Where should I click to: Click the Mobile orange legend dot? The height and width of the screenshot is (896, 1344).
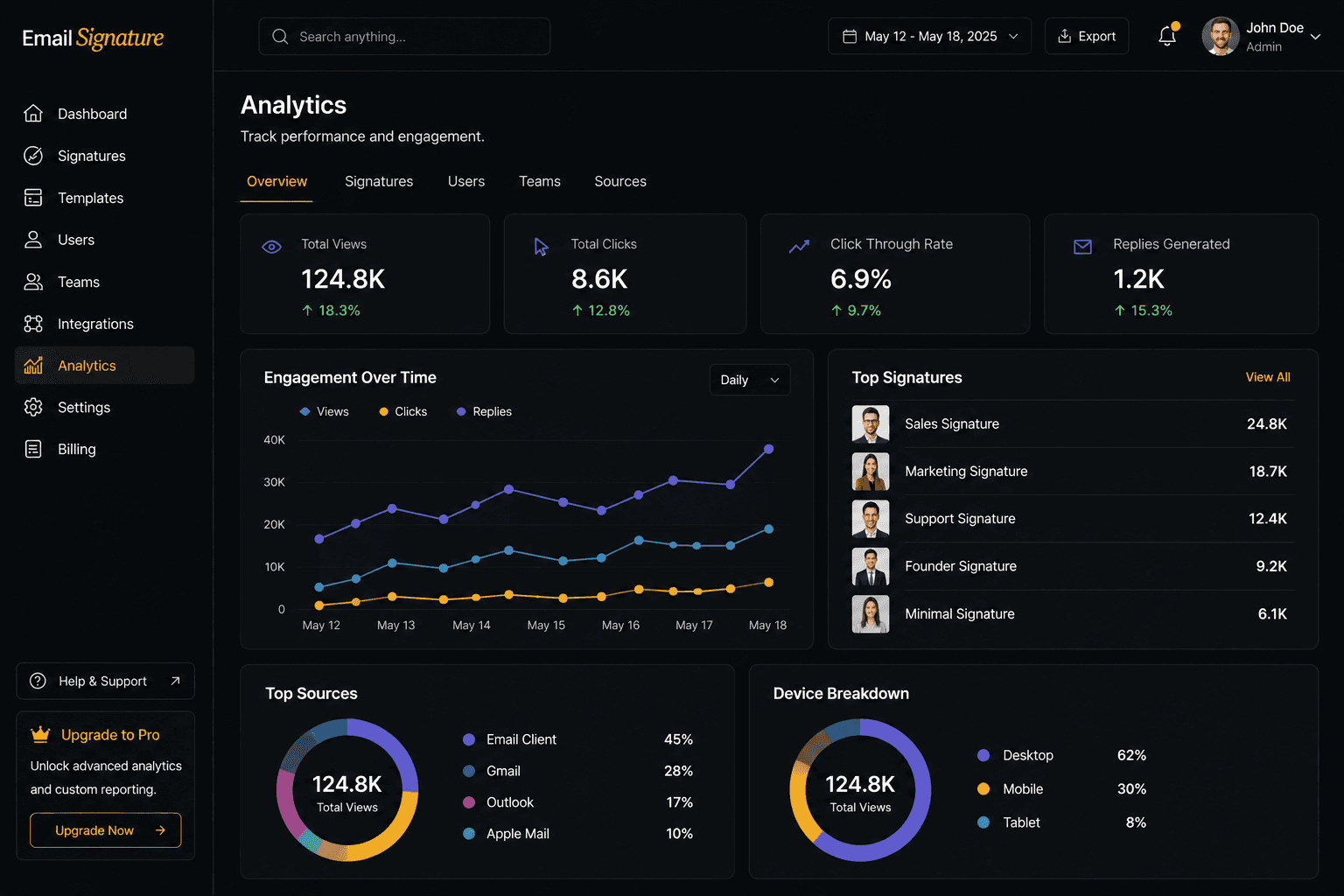pyautogui.click(x=983, y=788)
